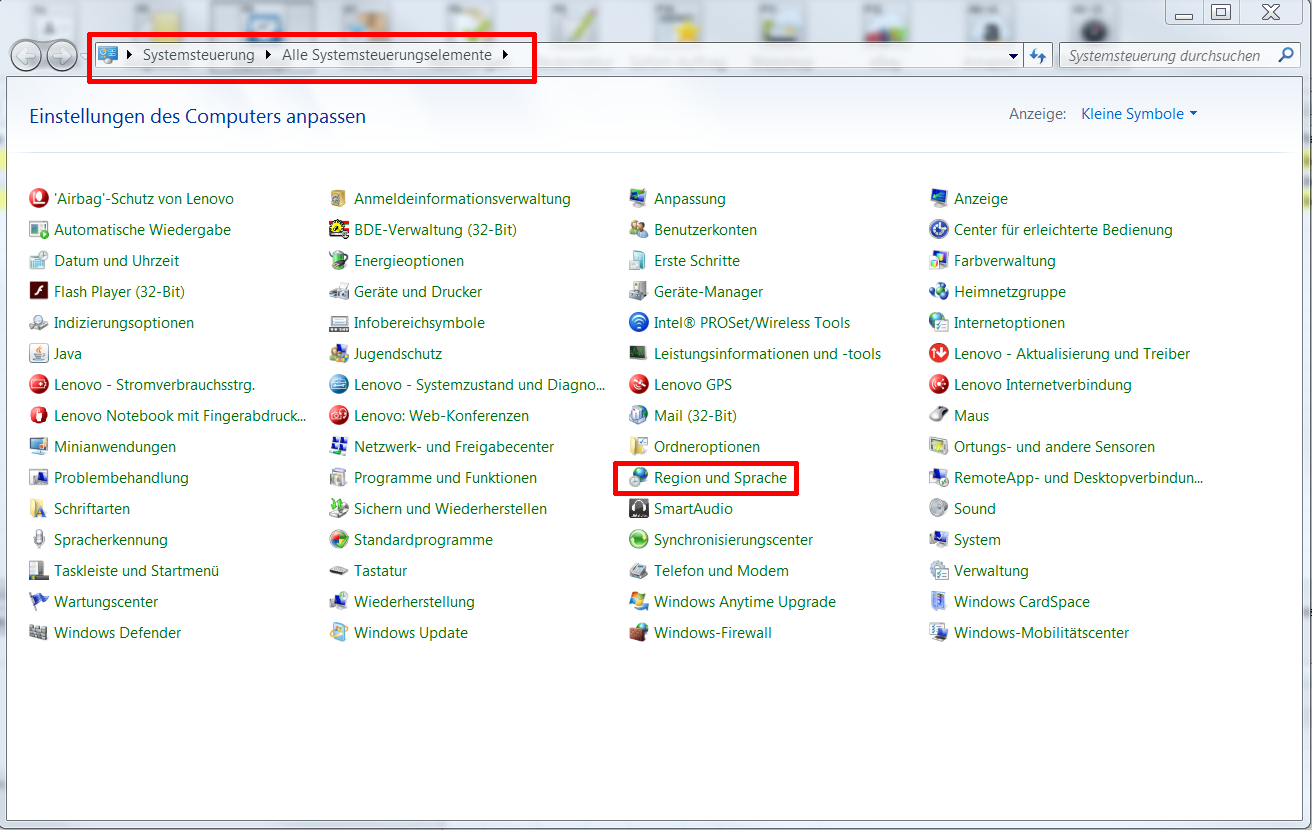
Task: Open the 'Airbag'-Schutz von Lenovo icon
Action: pyautogui.click(x=39, y=198)
